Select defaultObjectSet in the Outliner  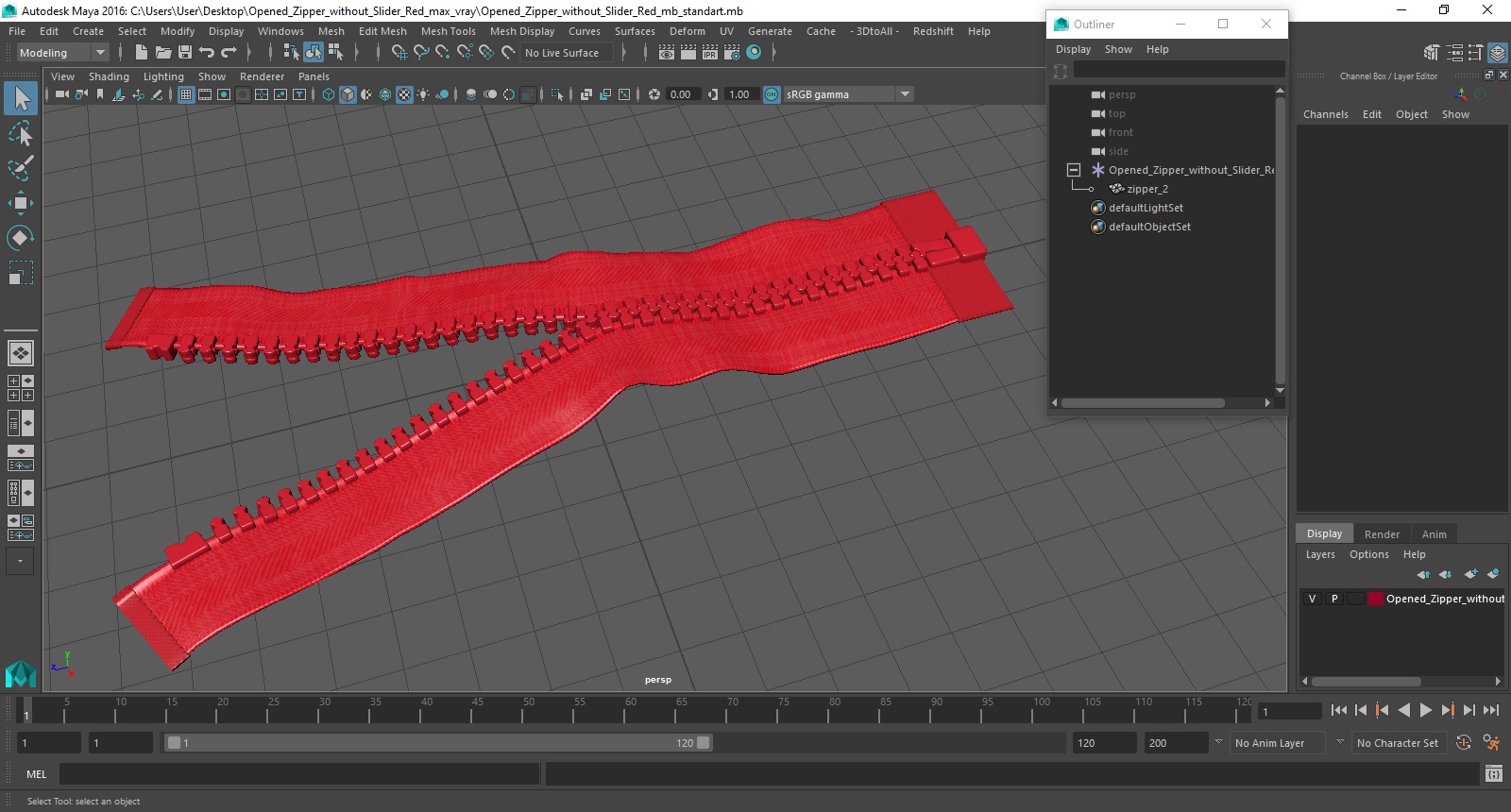(1149, 227)
